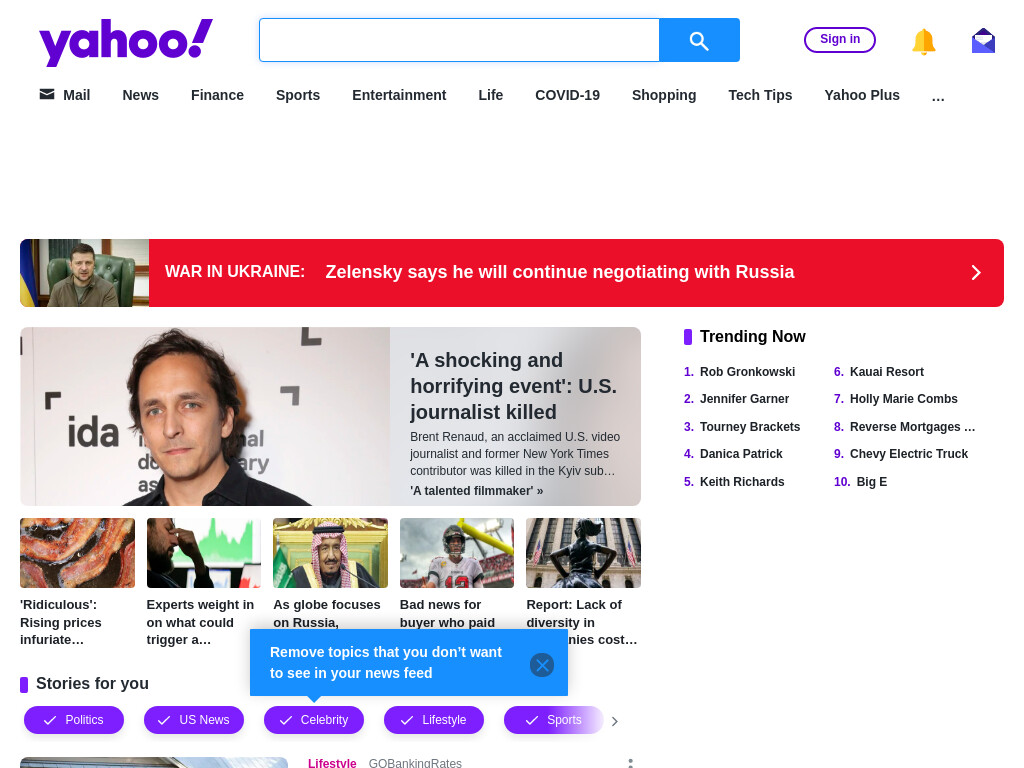Viewport: 1024px width, 768px height.
Task: Expand more navigation items with ellipsis
Action: coord(938,96)
